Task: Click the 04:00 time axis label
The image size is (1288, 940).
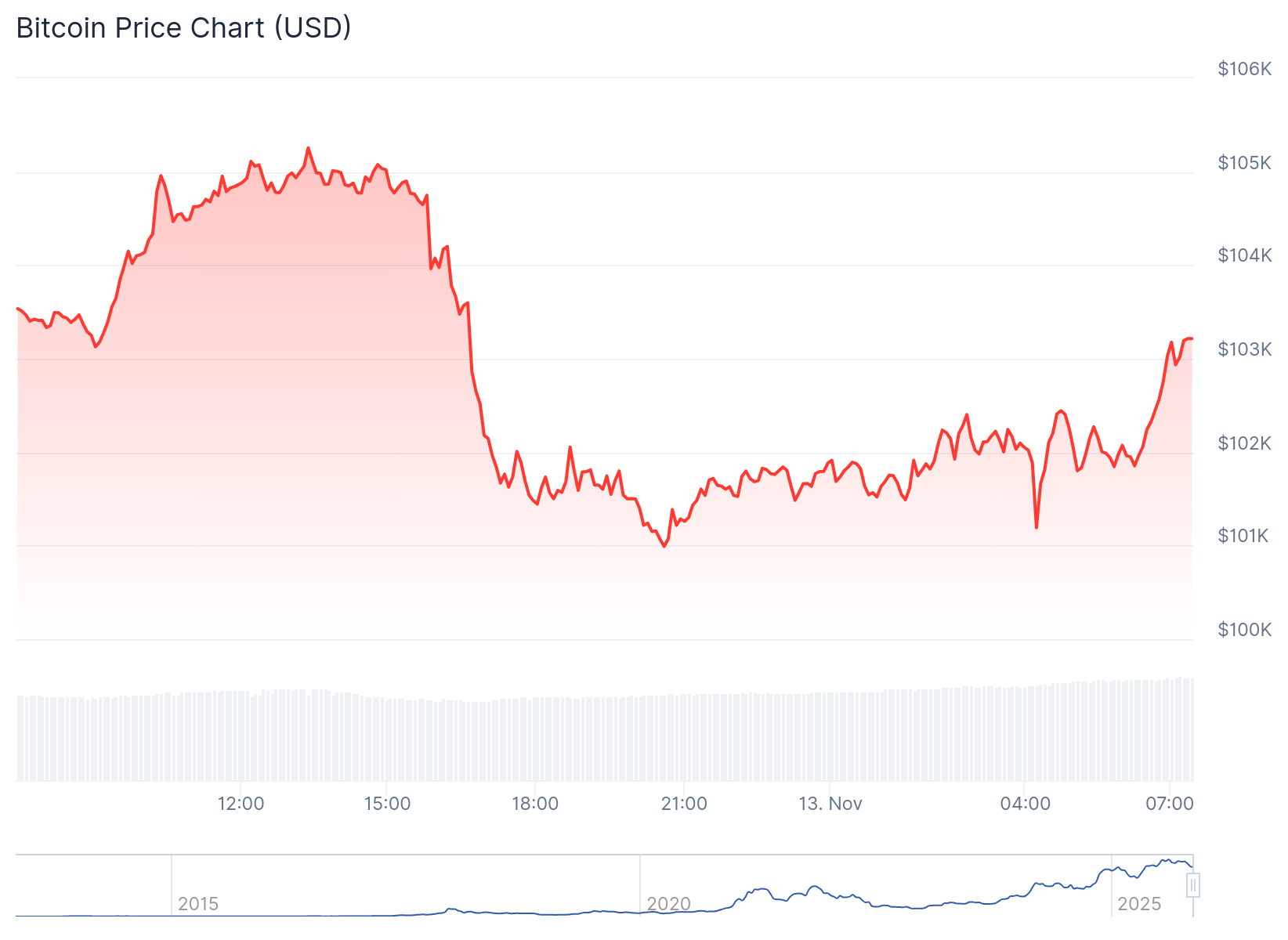Action: [1025, 804]
